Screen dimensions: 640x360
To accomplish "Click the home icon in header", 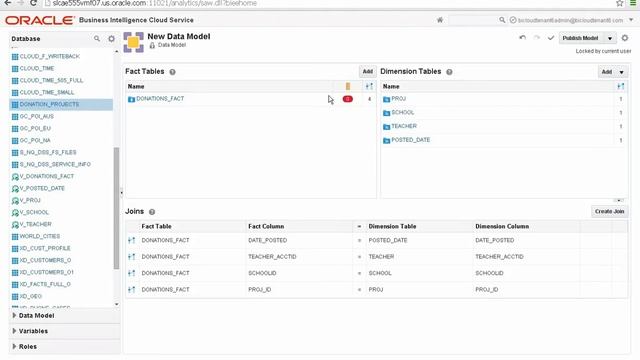I will click(x=440, y=20).
